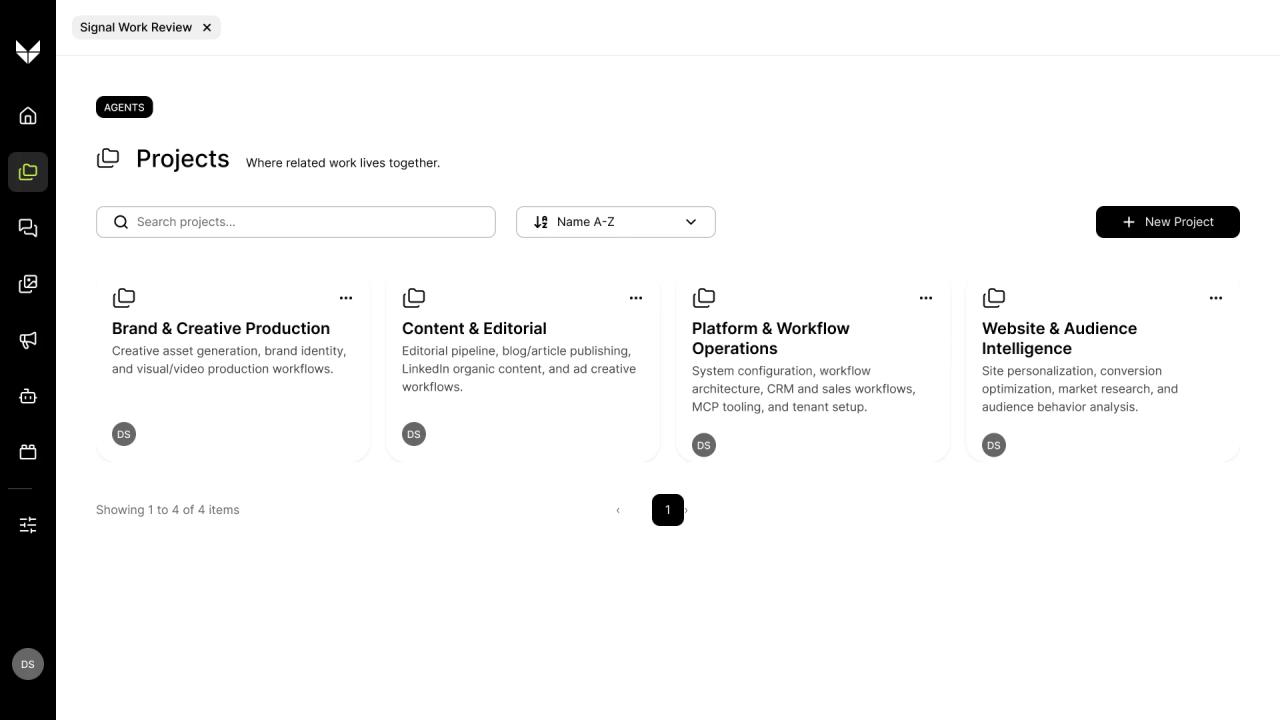This screenshot has height=720, width=1280.
Task: Click the folder icon on Content & Editorial card
Action: coord(414,298)
